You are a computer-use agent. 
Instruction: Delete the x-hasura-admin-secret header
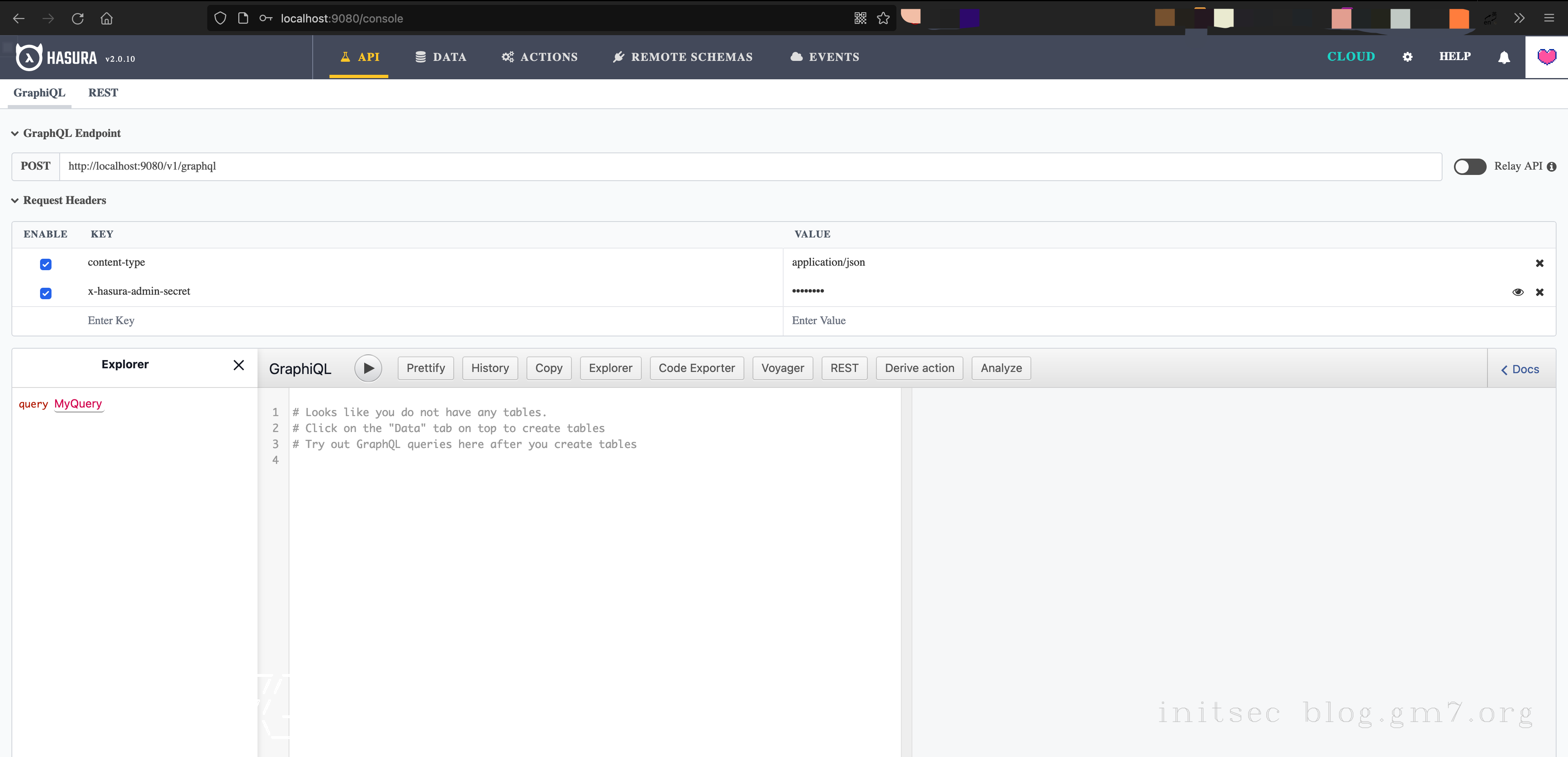[1539, 292]
